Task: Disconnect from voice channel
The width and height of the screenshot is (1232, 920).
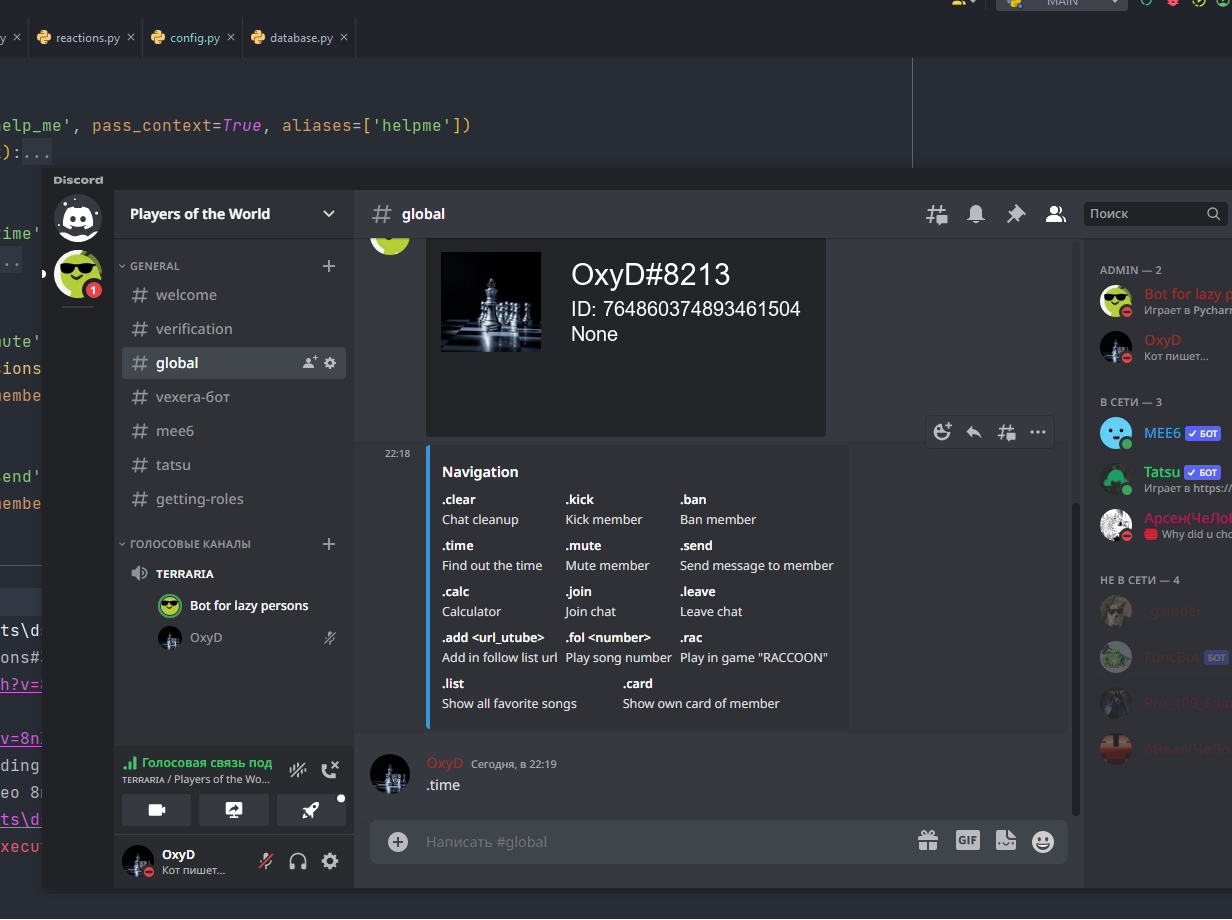Action: click(330, 770)
